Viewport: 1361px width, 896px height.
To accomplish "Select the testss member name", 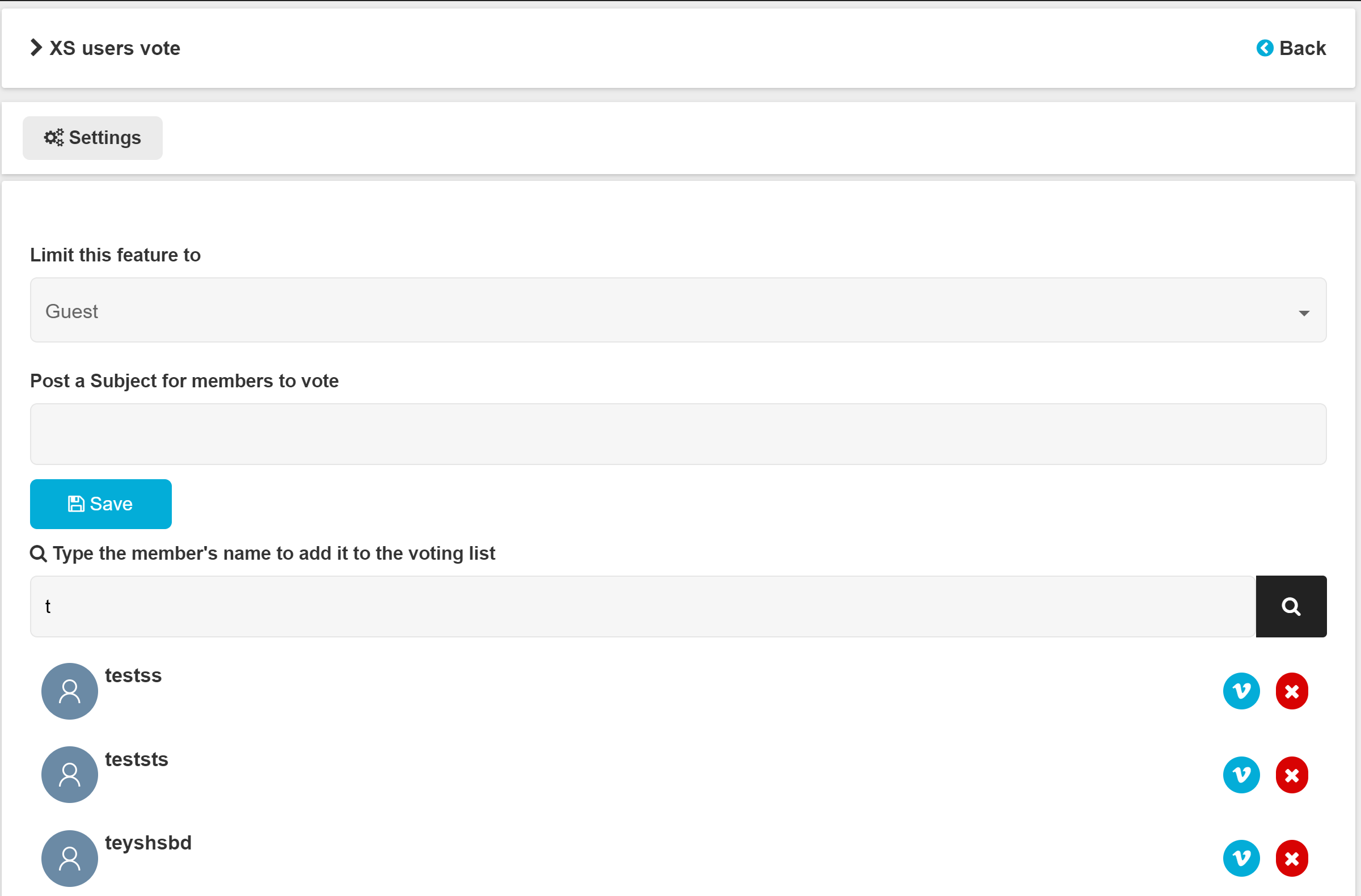I will [x=133, y=675].
